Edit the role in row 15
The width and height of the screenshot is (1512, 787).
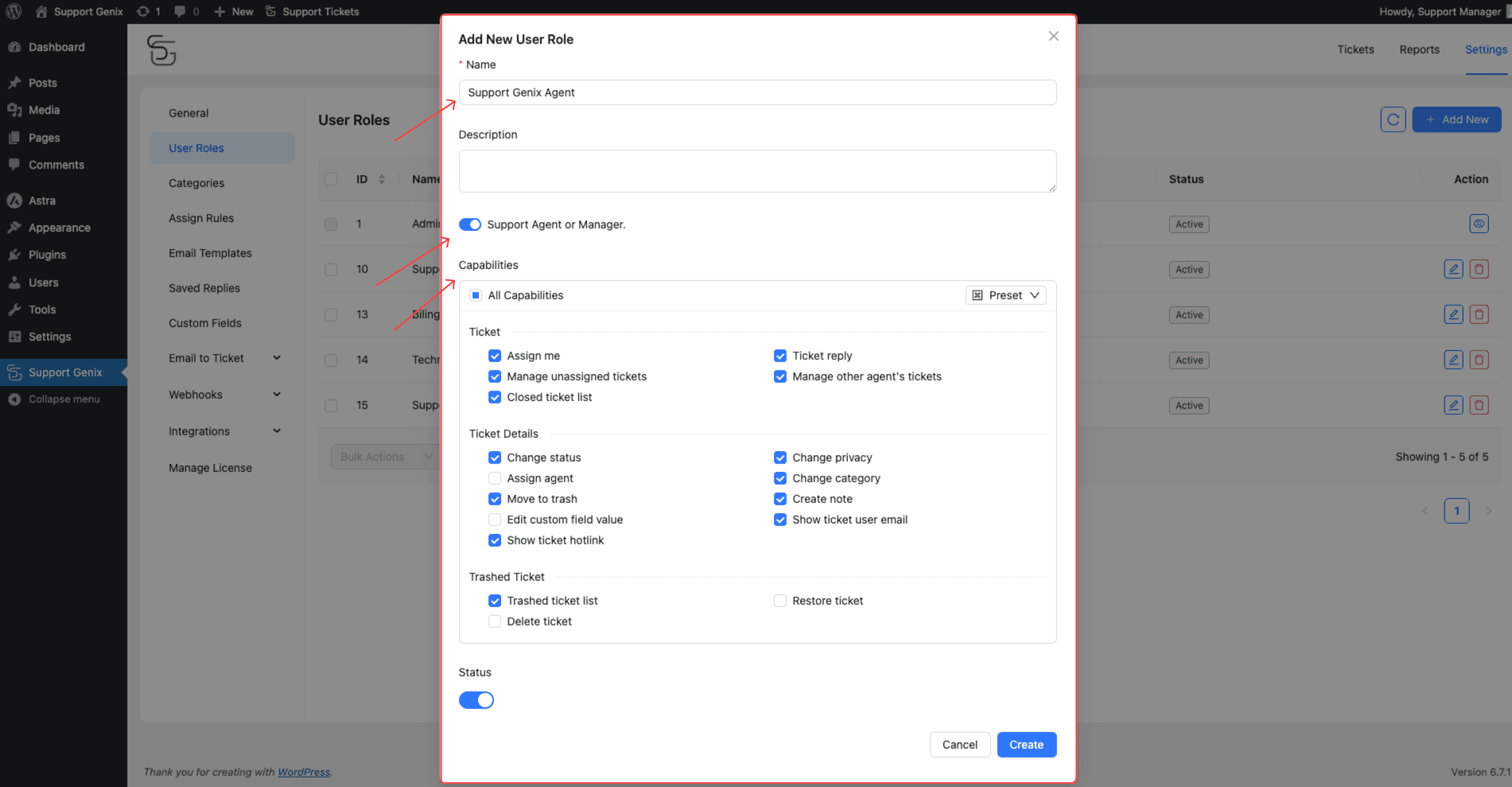tap(1453, 405)
